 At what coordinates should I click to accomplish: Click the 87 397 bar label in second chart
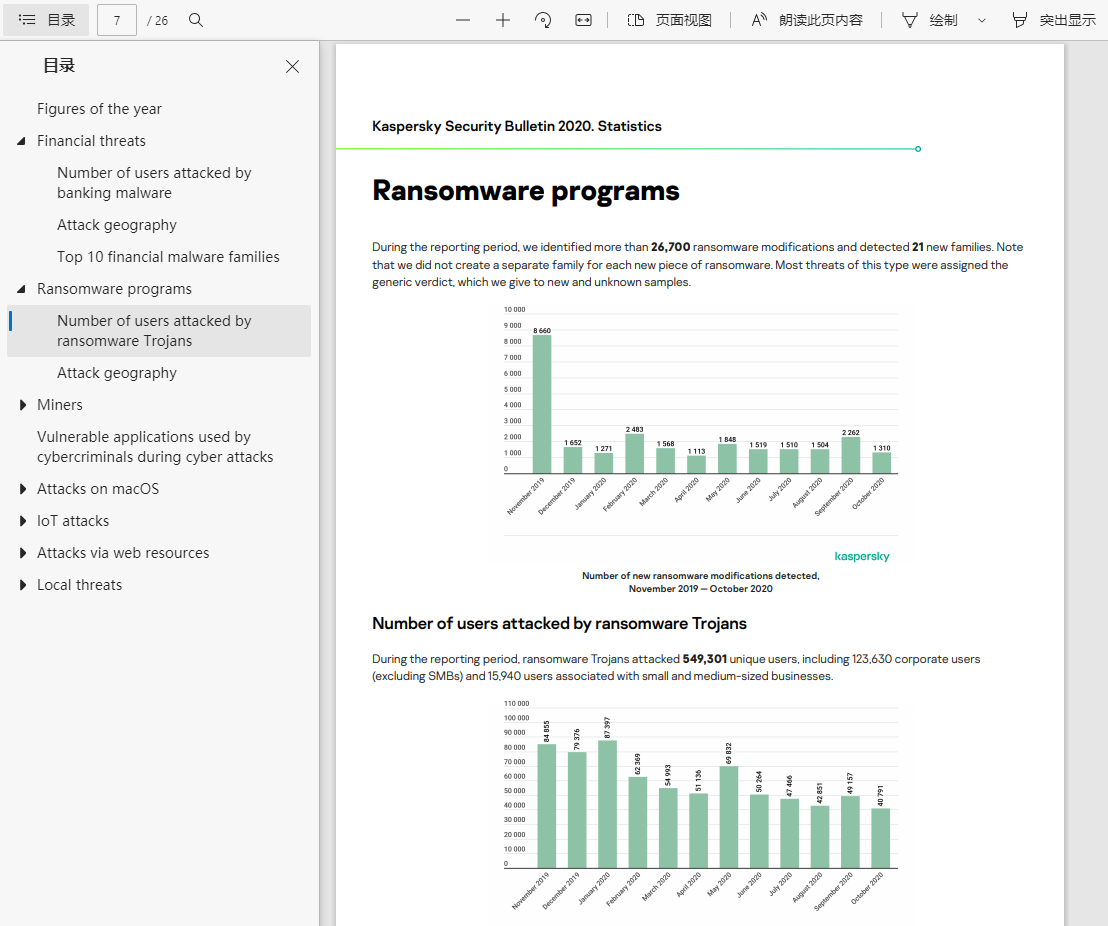click(x=607, y=727)
